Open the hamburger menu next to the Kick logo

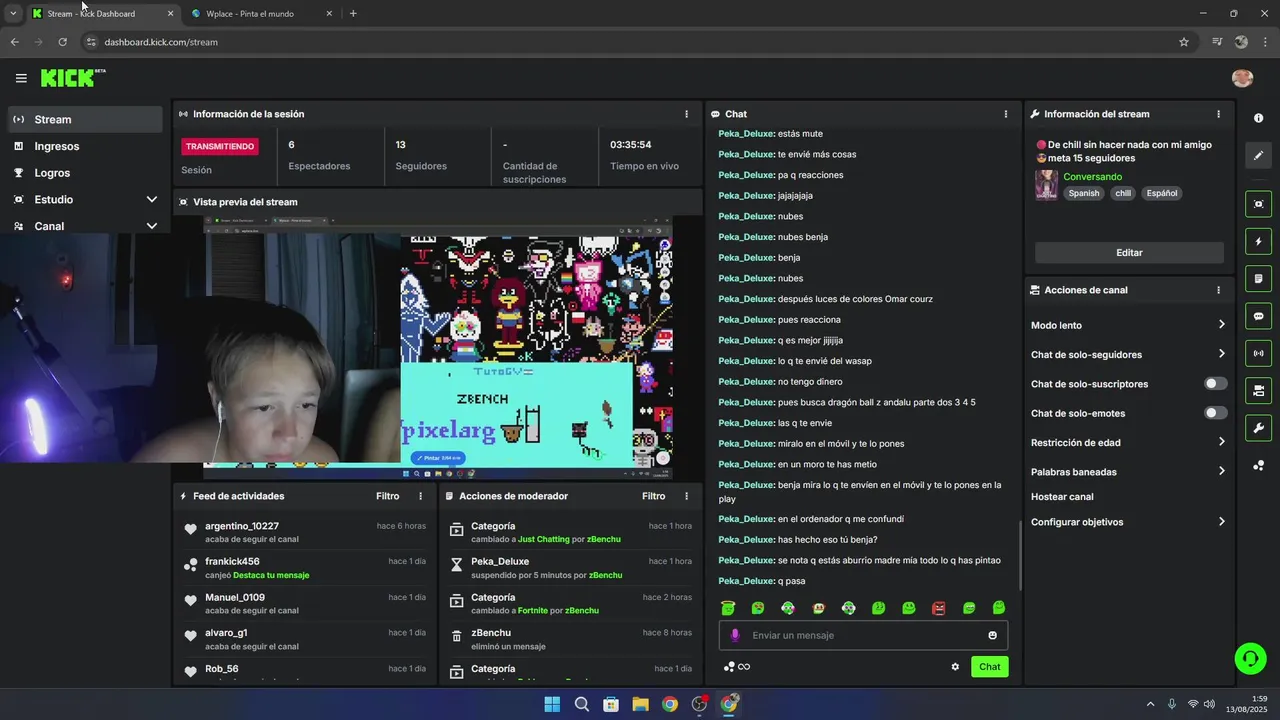coord(21,78)
